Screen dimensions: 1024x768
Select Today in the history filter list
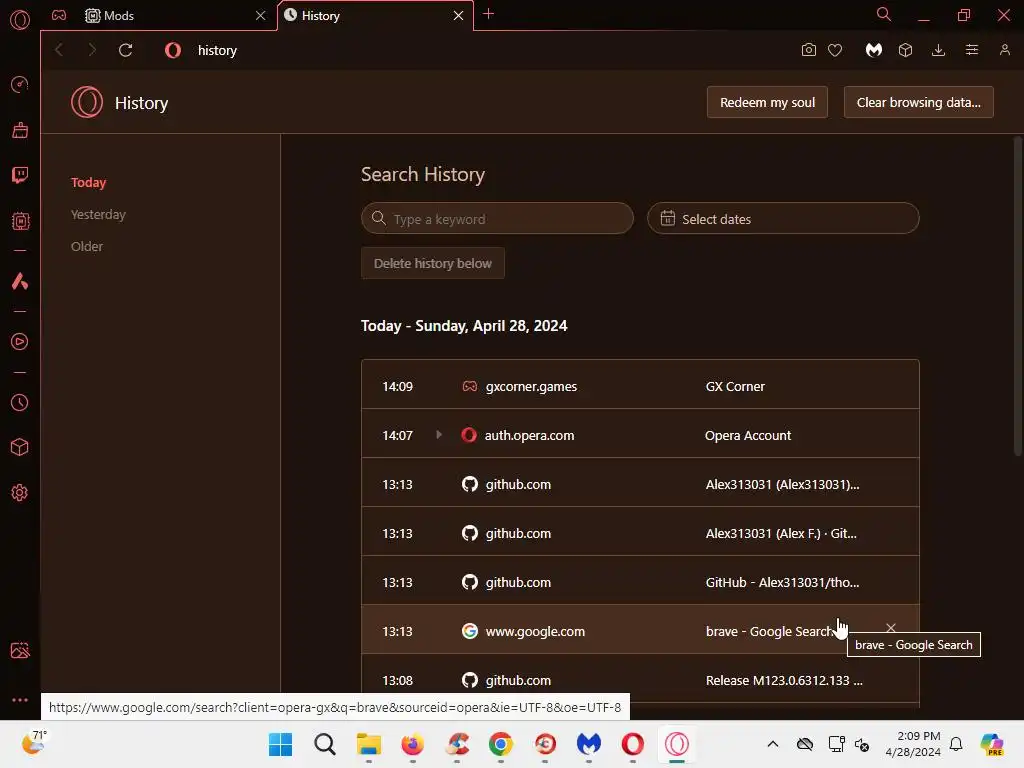point(89,182)
